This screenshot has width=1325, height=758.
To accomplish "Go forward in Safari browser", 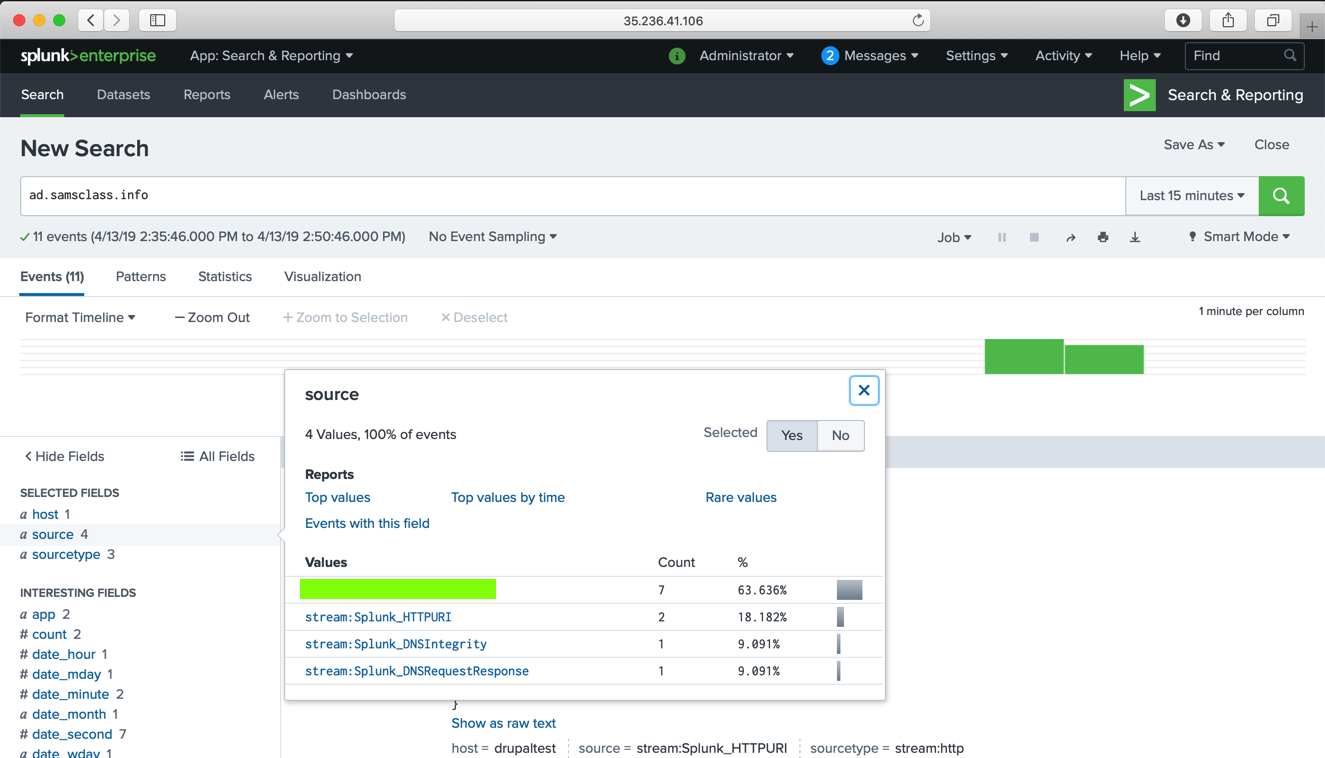I will (x=117, y=20).
